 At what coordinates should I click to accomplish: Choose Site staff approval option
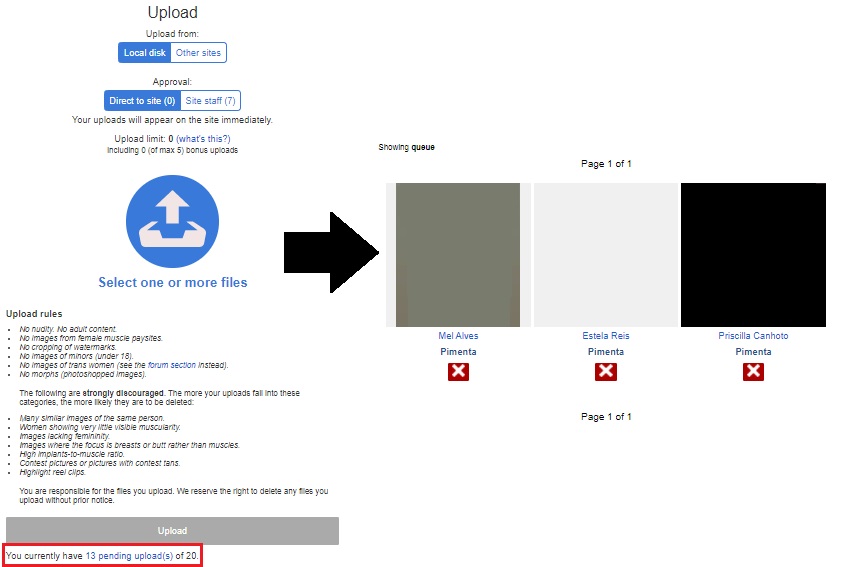click(x=211, y=101)
